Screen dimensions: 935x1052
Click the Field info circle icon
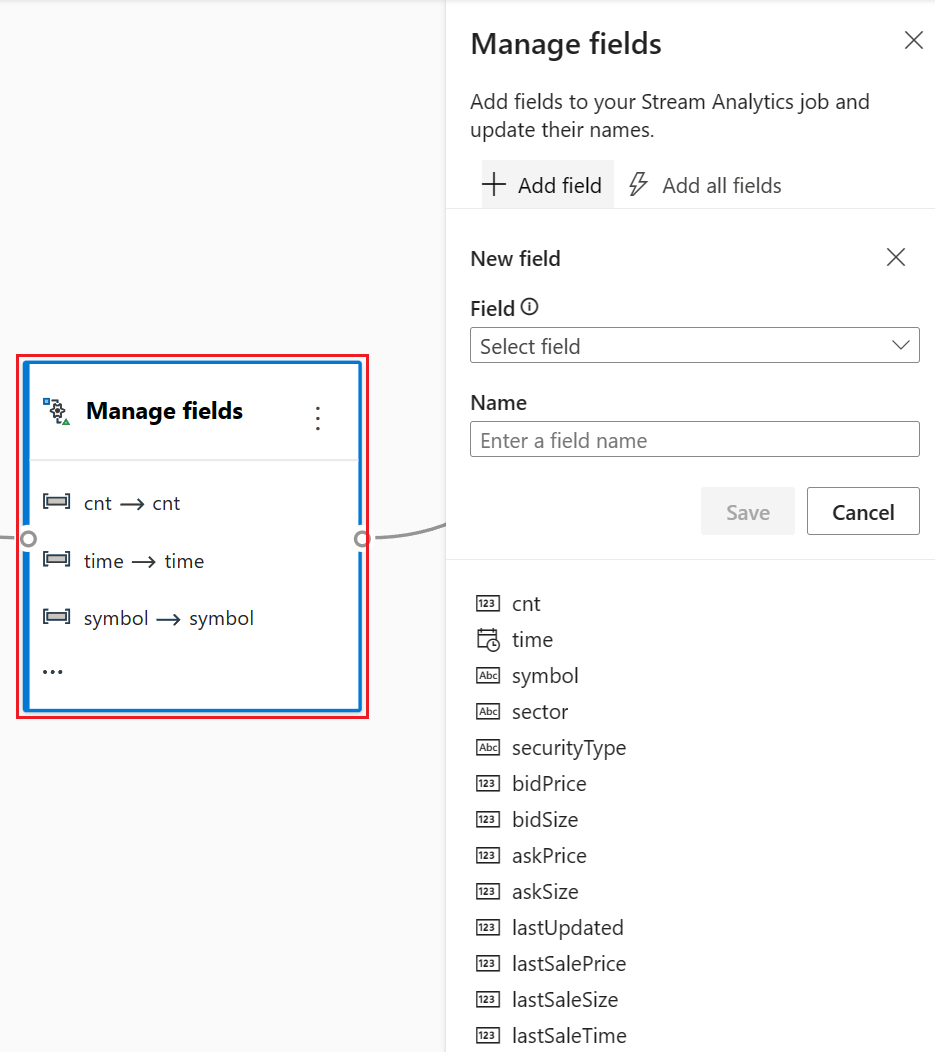529,307
